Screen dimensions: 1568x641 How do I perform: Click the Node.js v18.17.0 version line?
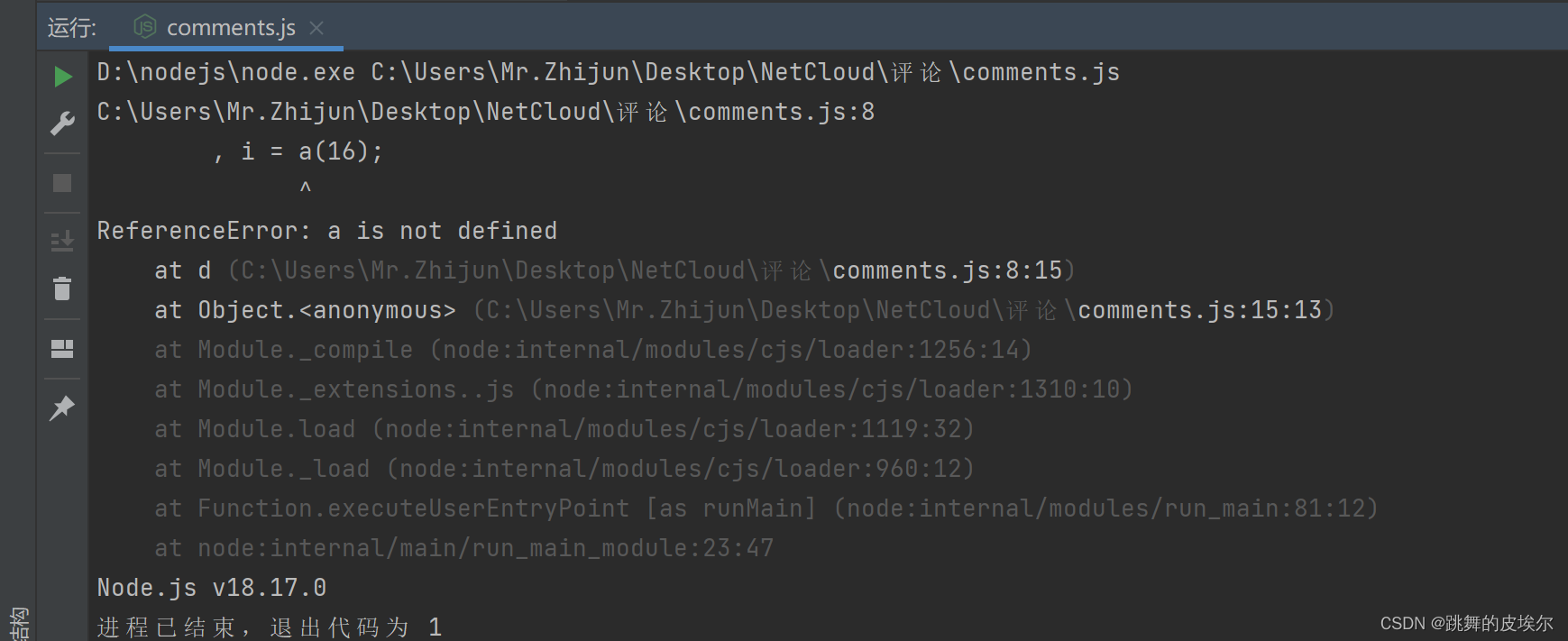click(x=212, y=588)
